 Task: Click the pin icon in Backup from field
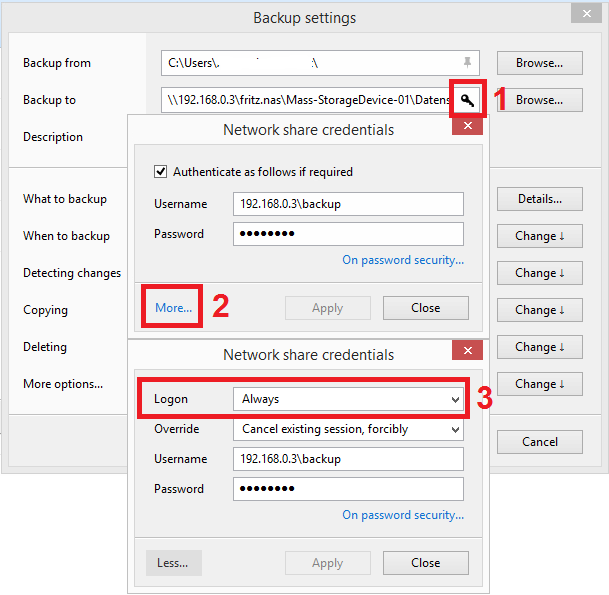click(x=467, y=63)
